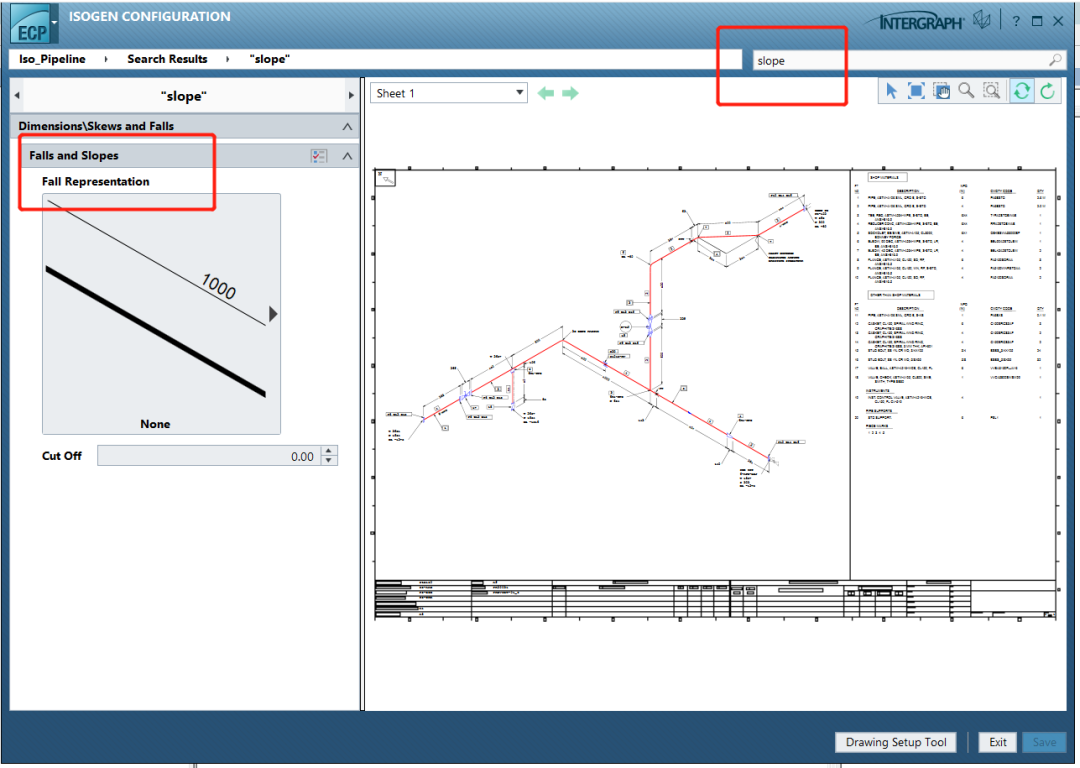Click the Intergraph logo emblem

tap(981, 20)
